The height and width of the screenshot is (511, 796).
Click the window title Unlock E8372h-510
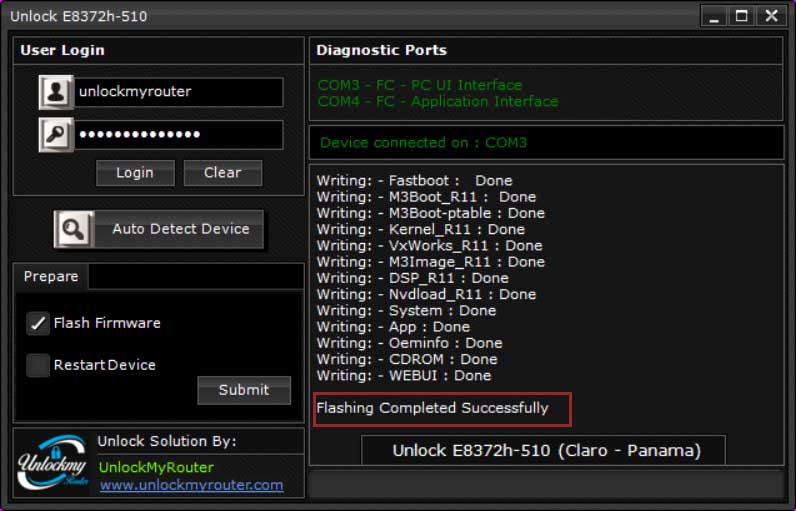[79, 17]
